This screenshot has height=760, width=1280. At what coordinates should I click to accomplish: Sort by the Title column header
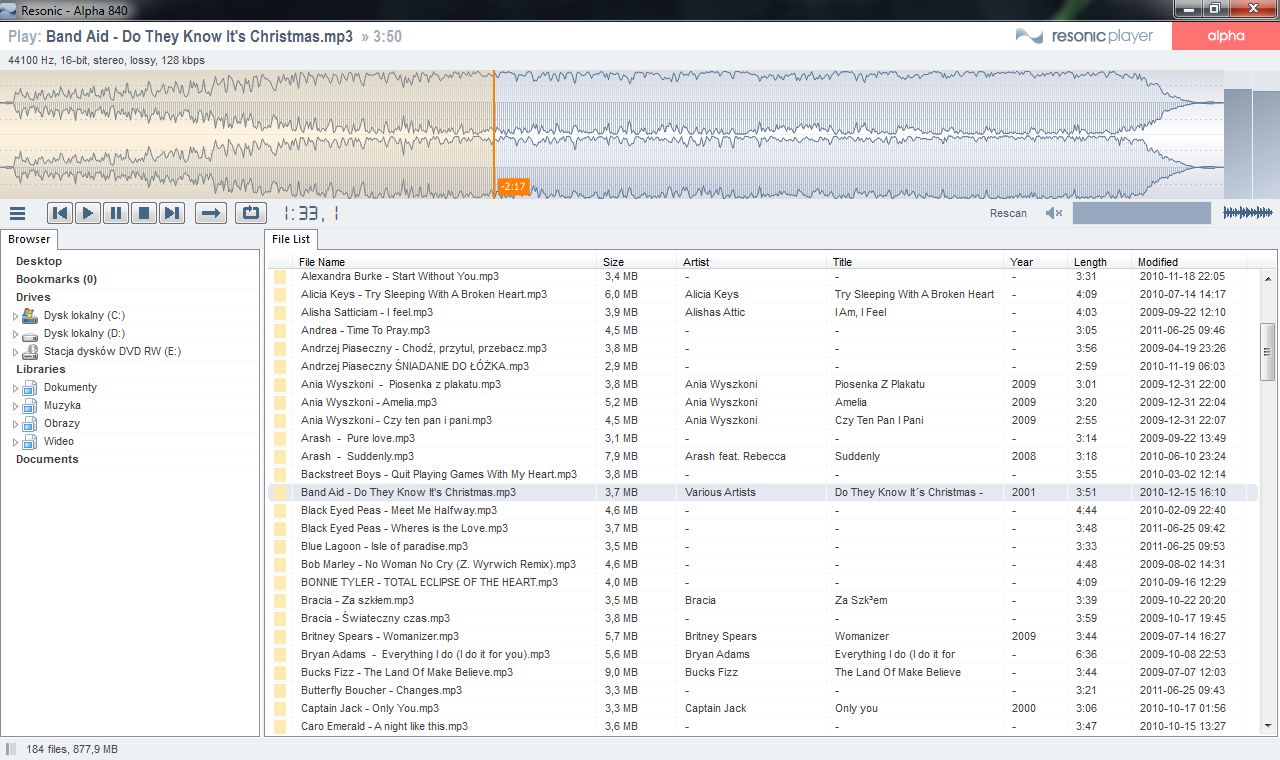tap(916, 262)
